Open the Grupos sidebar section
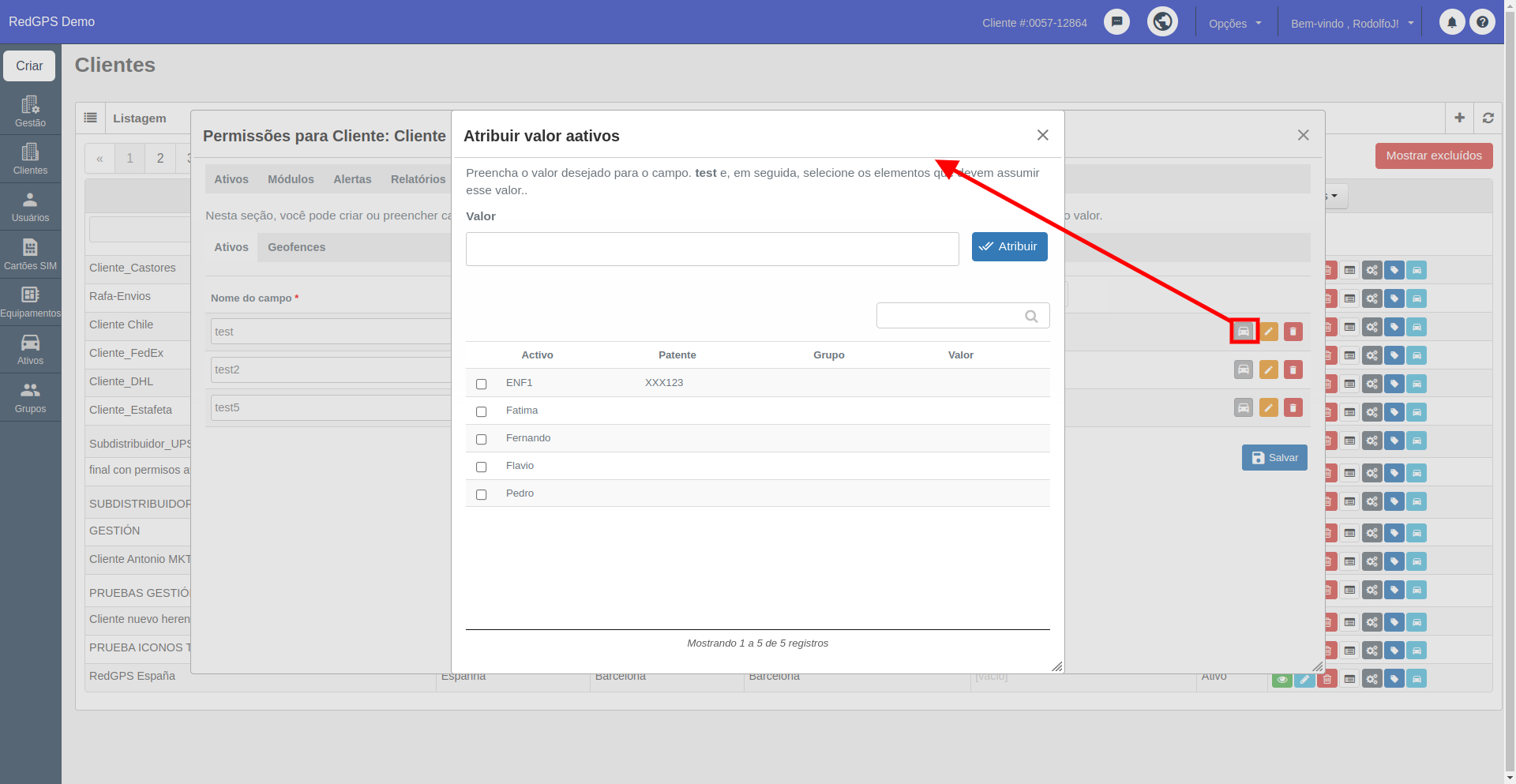 [x=30, y=397]
